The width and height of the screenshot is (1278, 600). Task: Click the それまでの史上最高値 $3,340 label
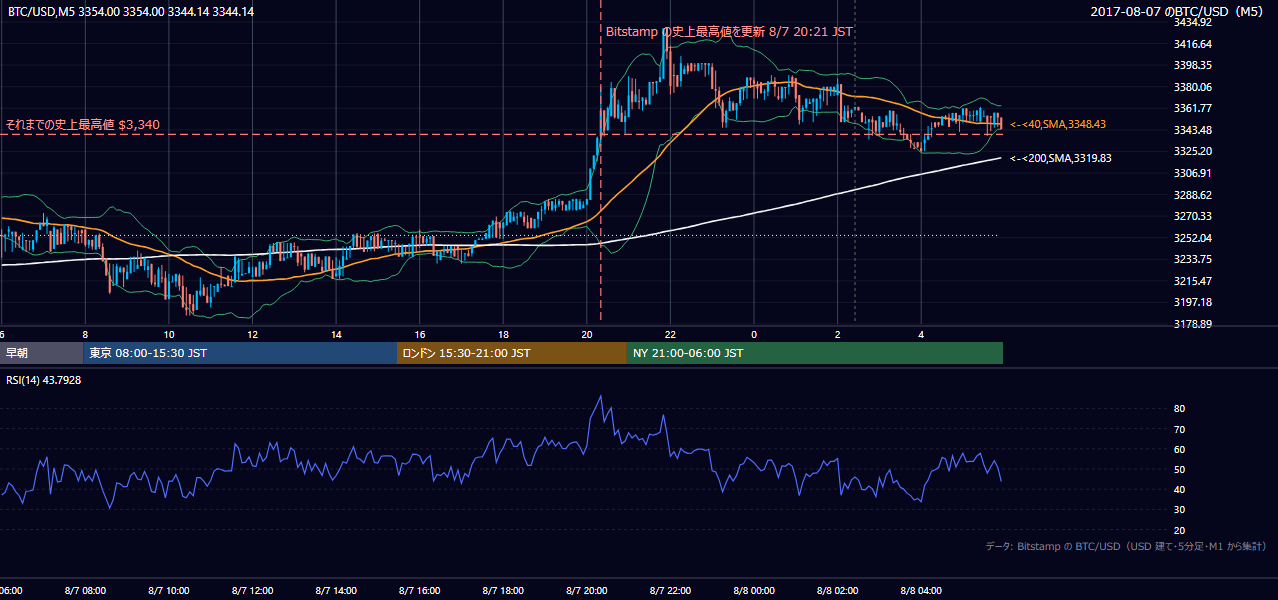click(x=82, y=125)
